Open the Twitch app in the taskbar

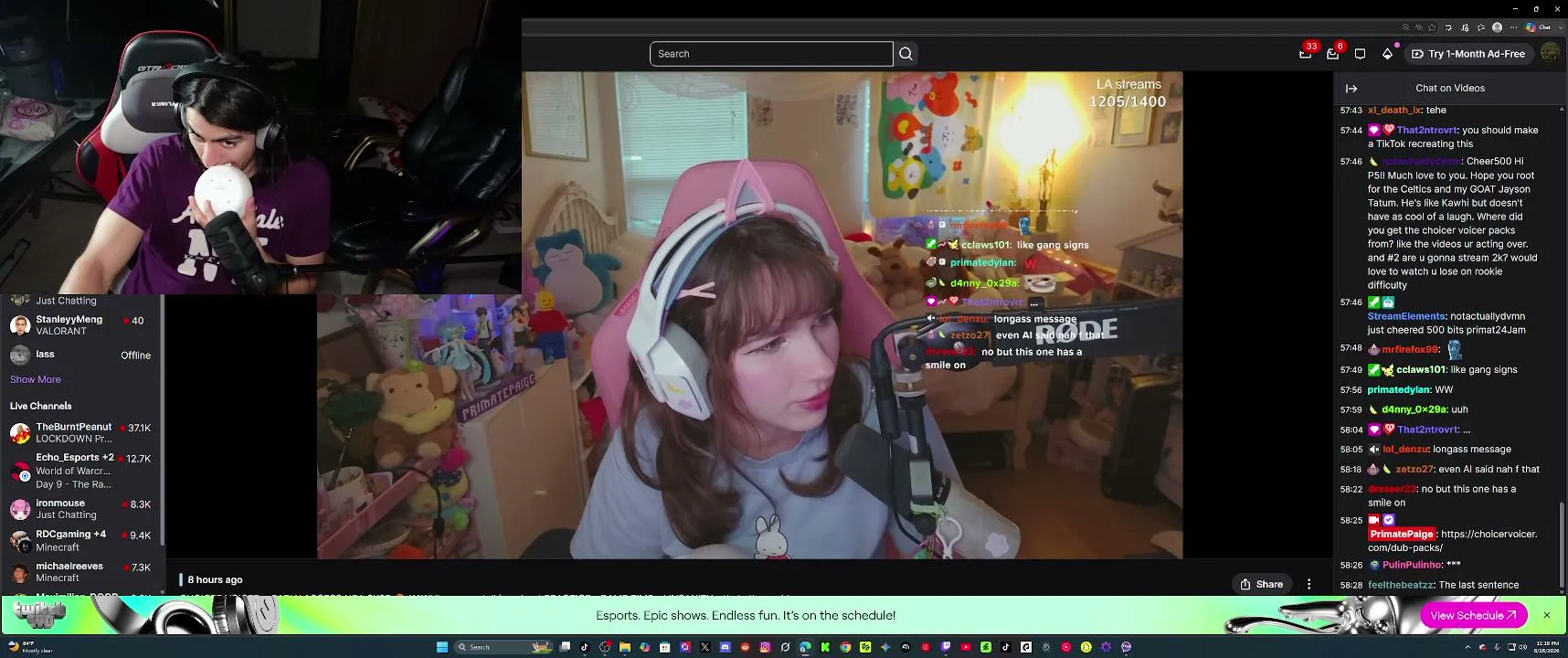click(x=946, y=647)
